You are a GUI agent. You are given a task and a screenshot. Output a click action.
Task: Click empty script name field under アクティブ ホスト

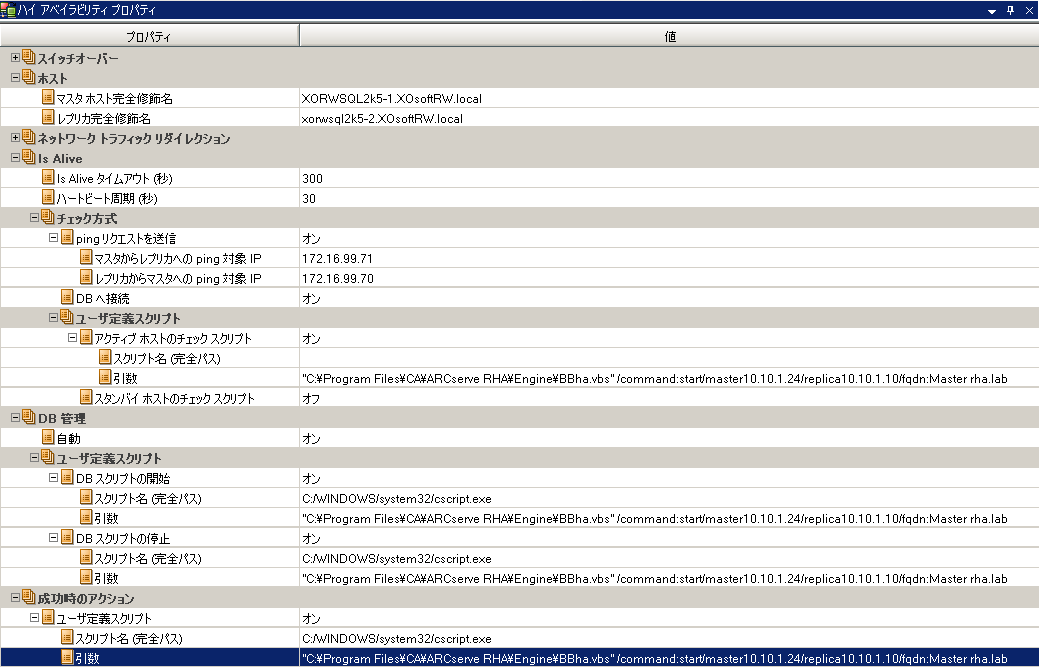click(x=669, y=358)
